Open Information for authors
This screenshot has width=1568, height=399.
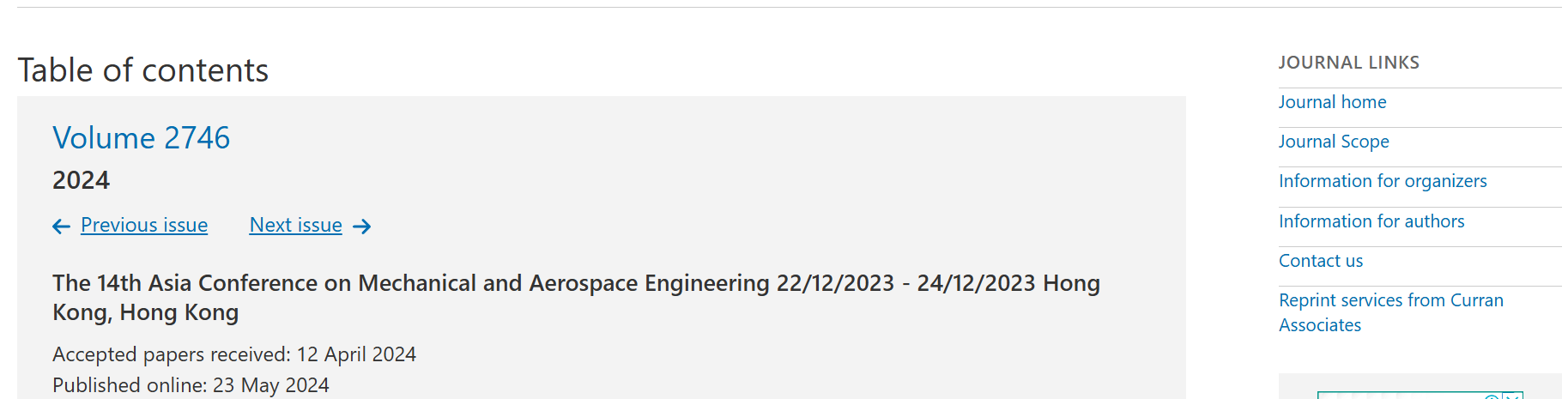click(1371, 221)
